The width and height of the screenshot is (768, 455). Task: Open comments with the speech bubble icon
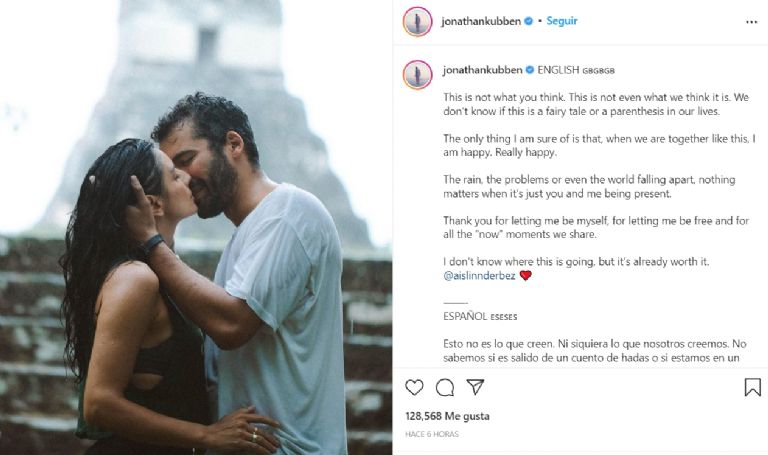[x=445, y=387]
